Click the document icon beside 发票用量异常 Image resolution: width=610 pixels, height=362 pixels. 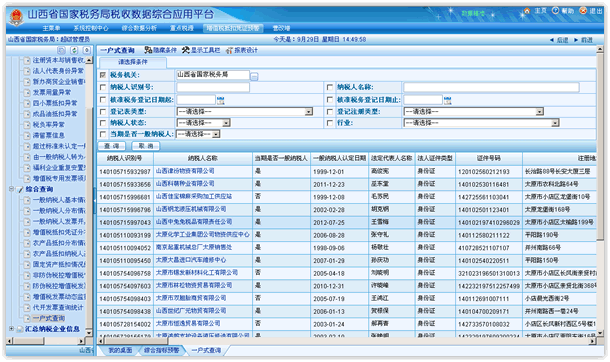click(27, 93)
